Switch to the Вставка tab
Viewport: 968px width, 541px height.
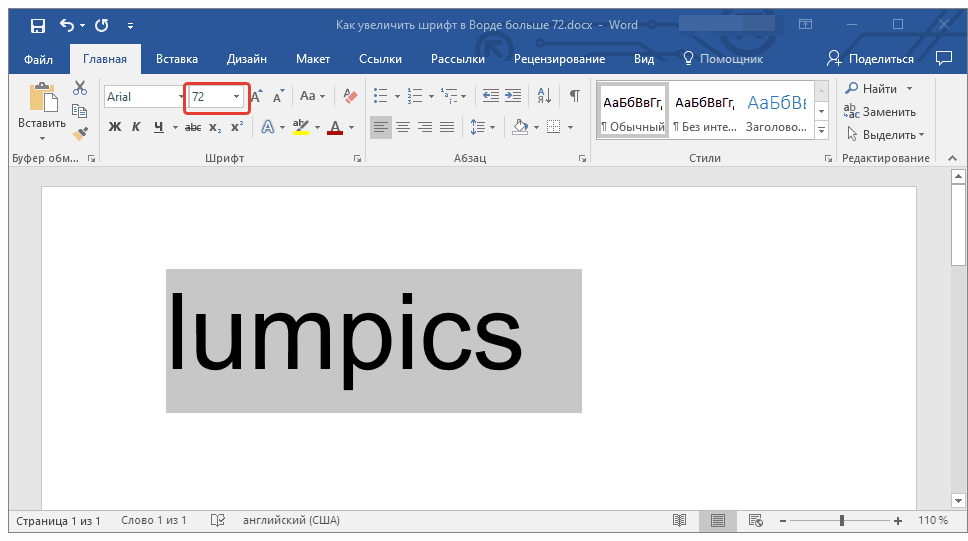click(176, 59)
